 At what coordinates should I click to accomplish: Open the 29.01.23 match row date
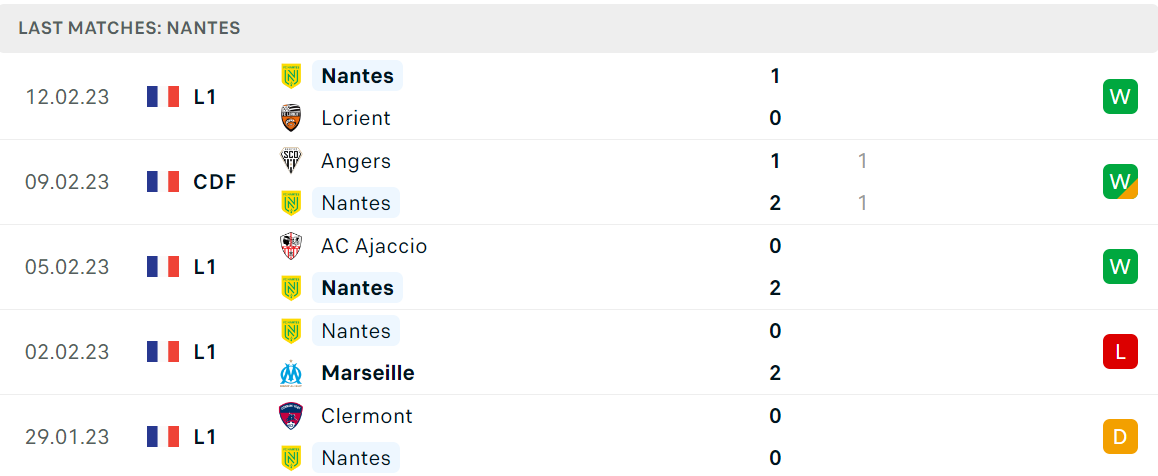(x=67, y=437)
